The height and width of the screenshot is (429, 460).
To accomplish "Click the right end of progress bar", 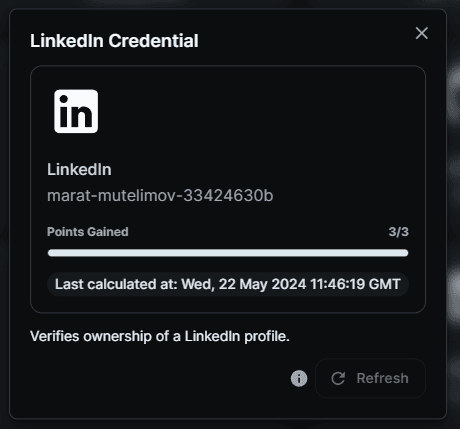I will coord(405,253).
